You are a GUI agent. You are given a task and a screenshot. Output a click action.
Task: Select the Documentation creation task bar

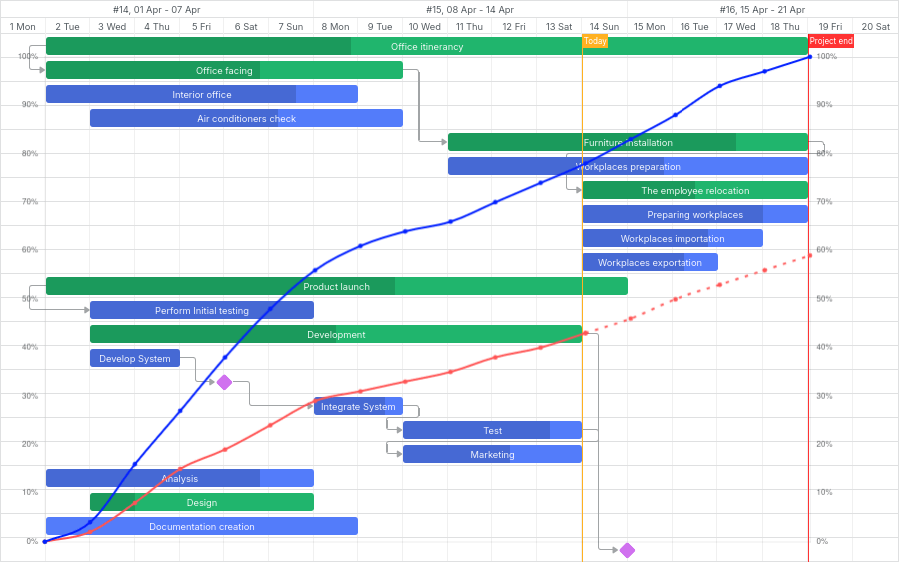coord(201,526)
